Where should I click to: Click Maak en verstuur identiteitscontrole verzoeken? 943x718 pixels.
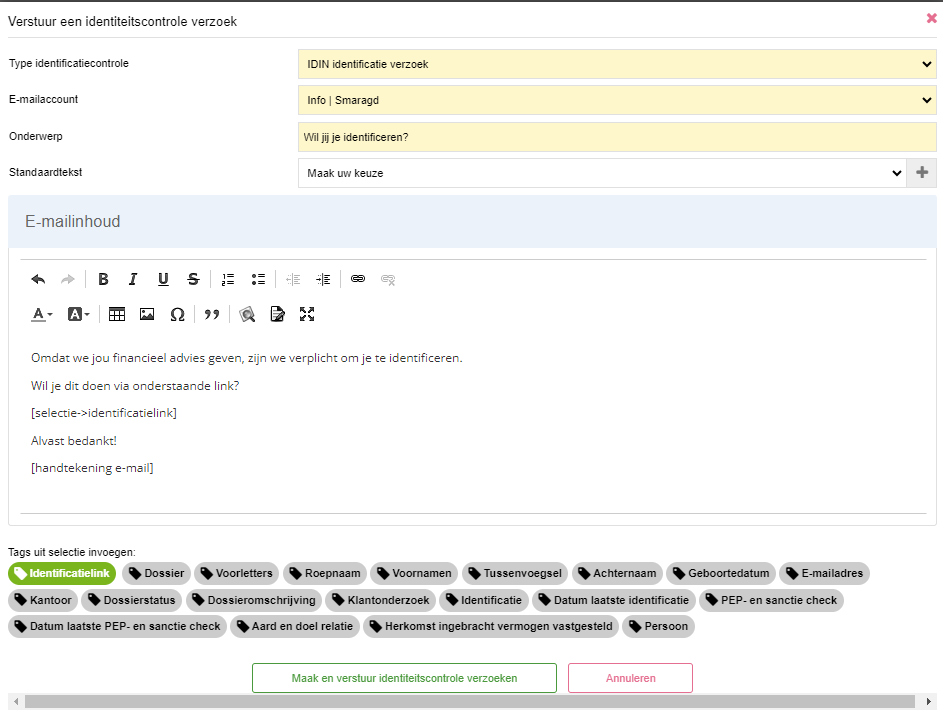click(404, 678)
